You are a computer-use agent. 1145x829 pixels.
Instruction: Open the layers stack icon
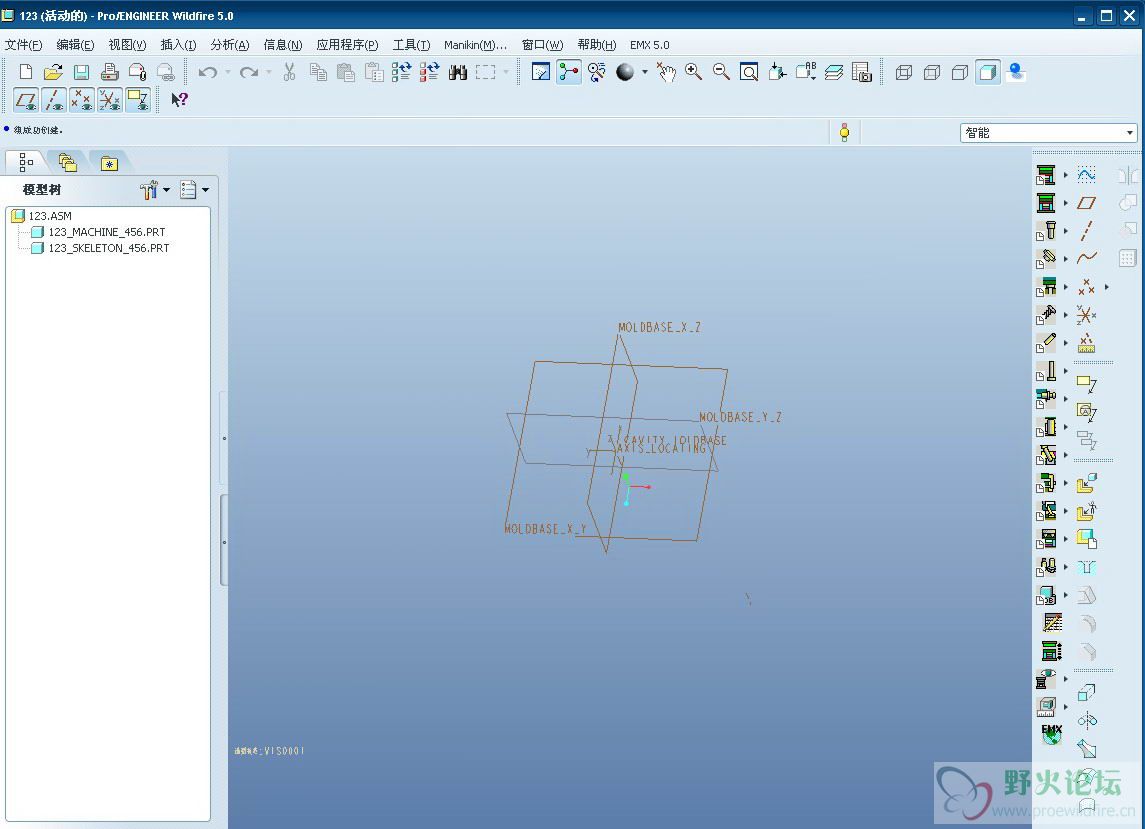(x=833, y=72)
